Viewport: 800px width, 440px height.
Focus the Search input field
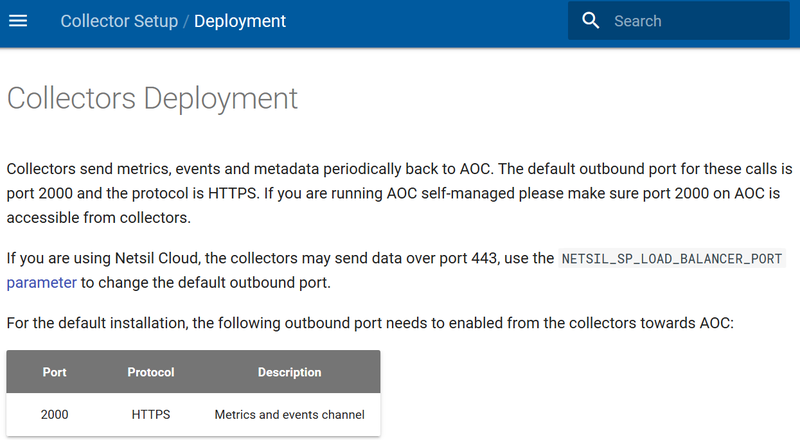click(690, 21)
